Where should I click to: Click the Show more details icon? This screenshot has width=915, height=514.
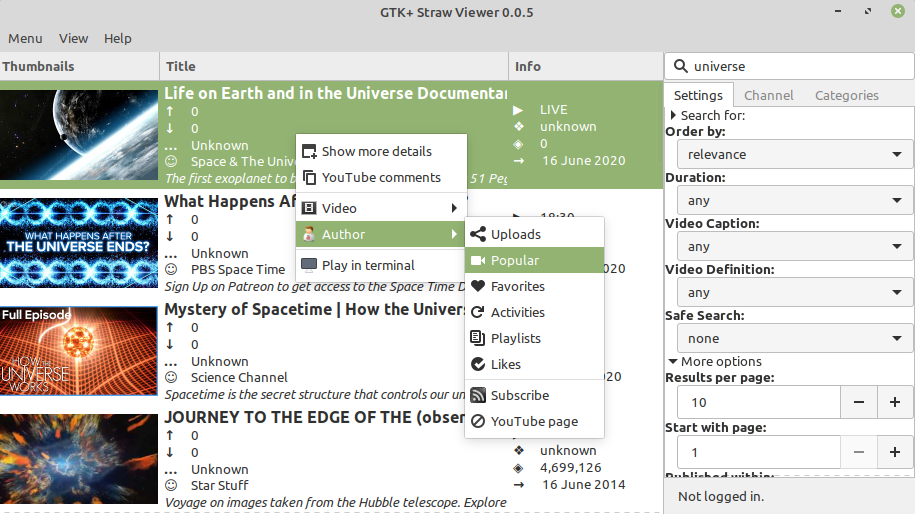click(x=309, y=152)
